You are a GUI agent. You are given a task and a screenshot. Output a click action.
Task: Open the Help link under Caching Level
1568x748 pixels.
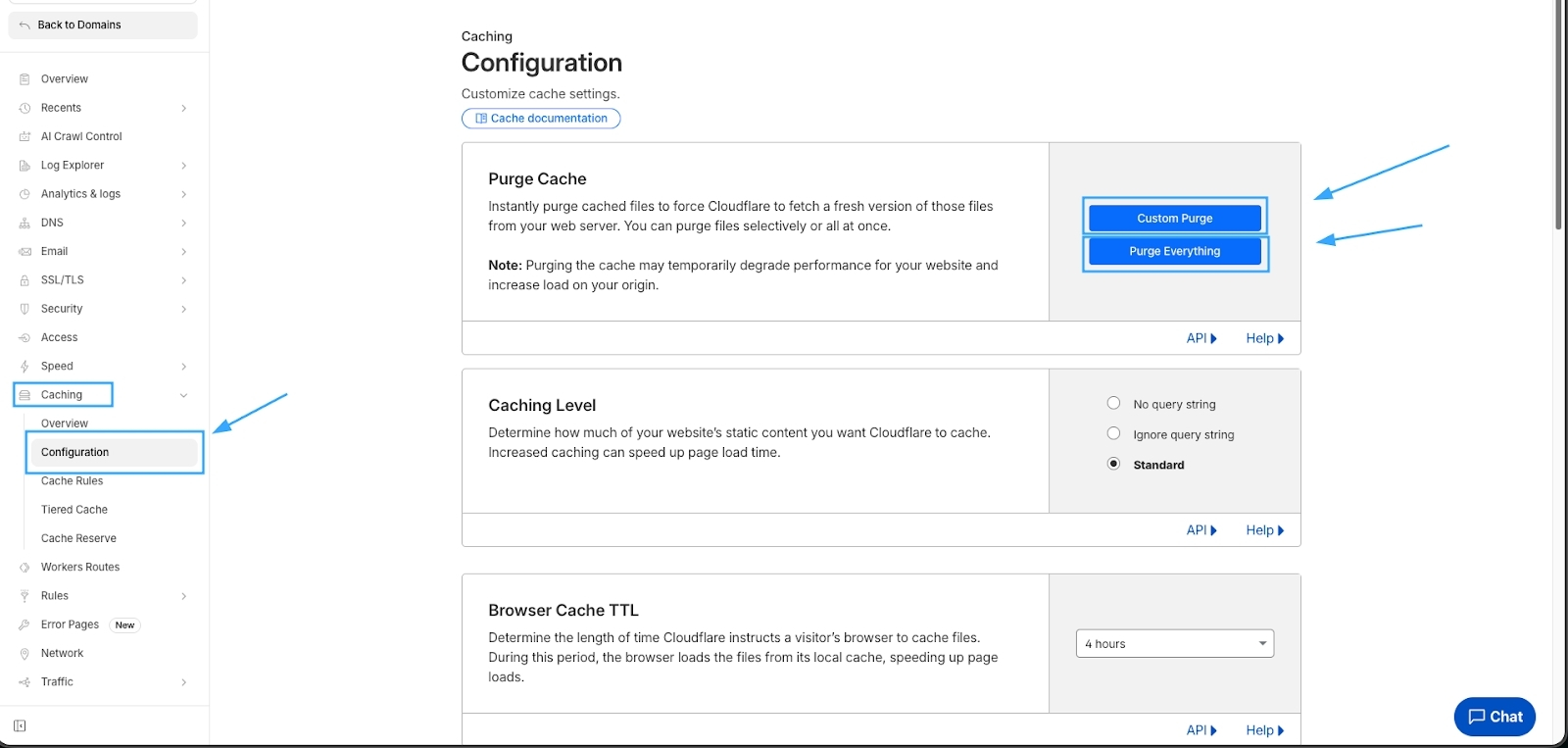click(1265, 530)
